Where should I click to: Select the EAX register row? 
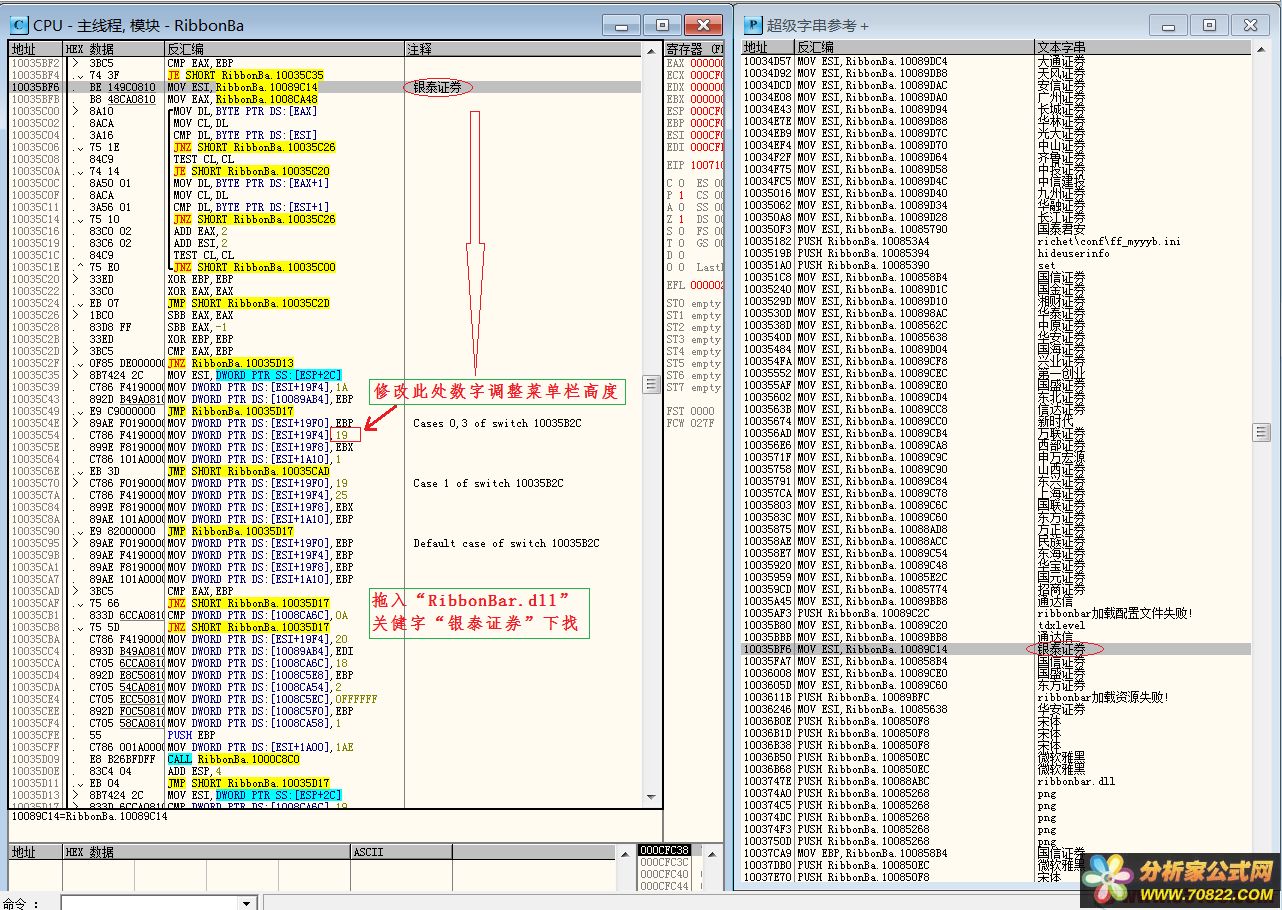pyautogui.click(x=695, y=63)
